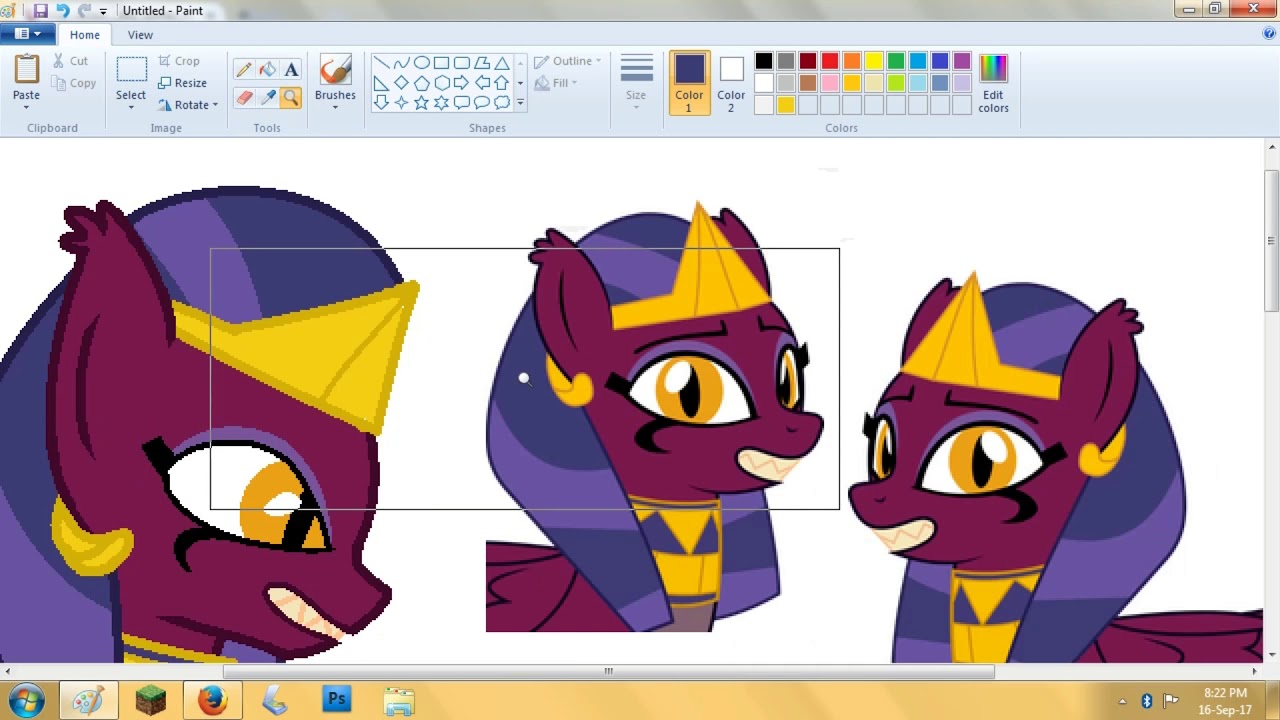Choose the Cloud callout shape
This screenshot has height=720, width=1280.
coord(501,102)
